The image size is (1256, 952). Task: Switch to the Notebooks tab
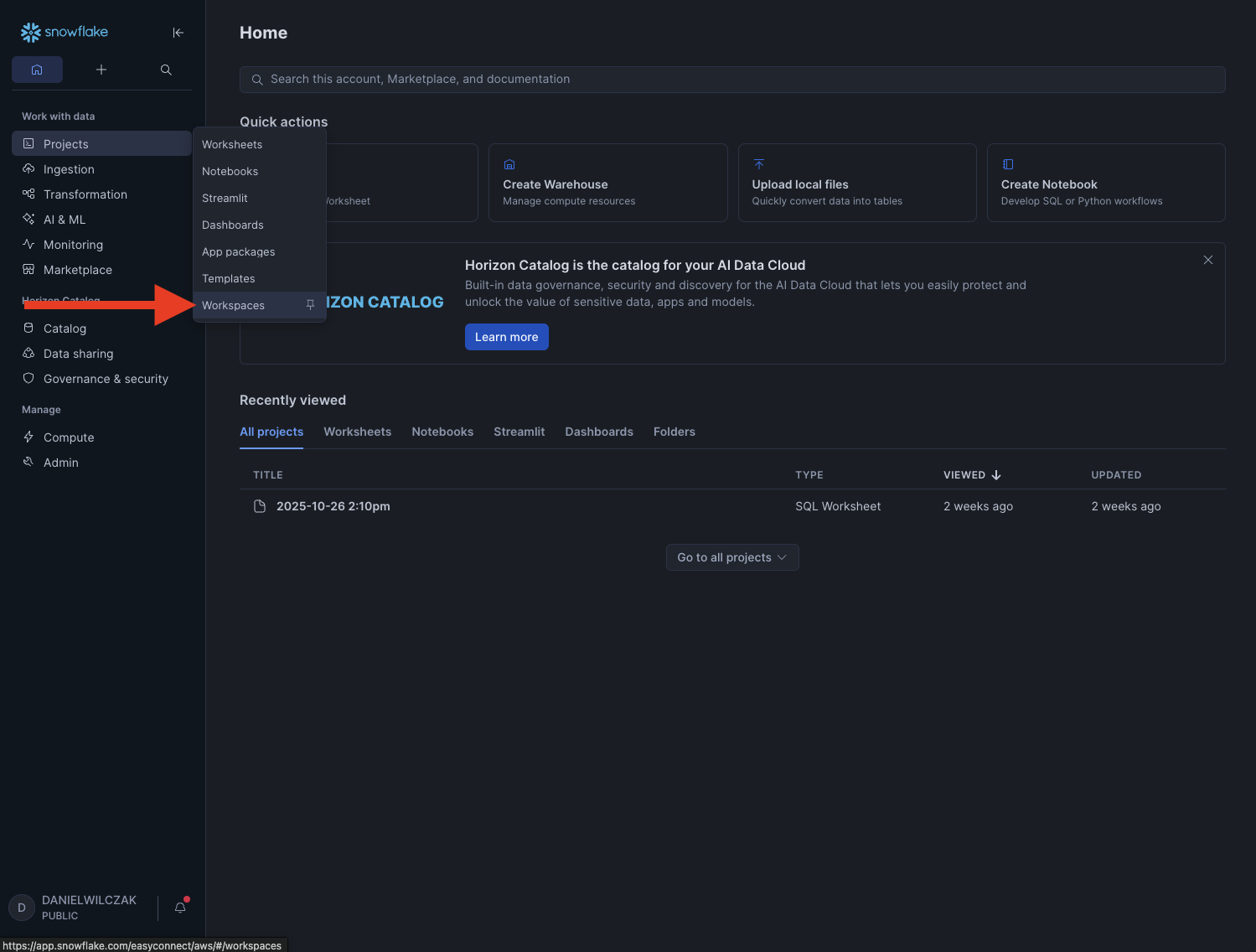(x=442, y=432)
